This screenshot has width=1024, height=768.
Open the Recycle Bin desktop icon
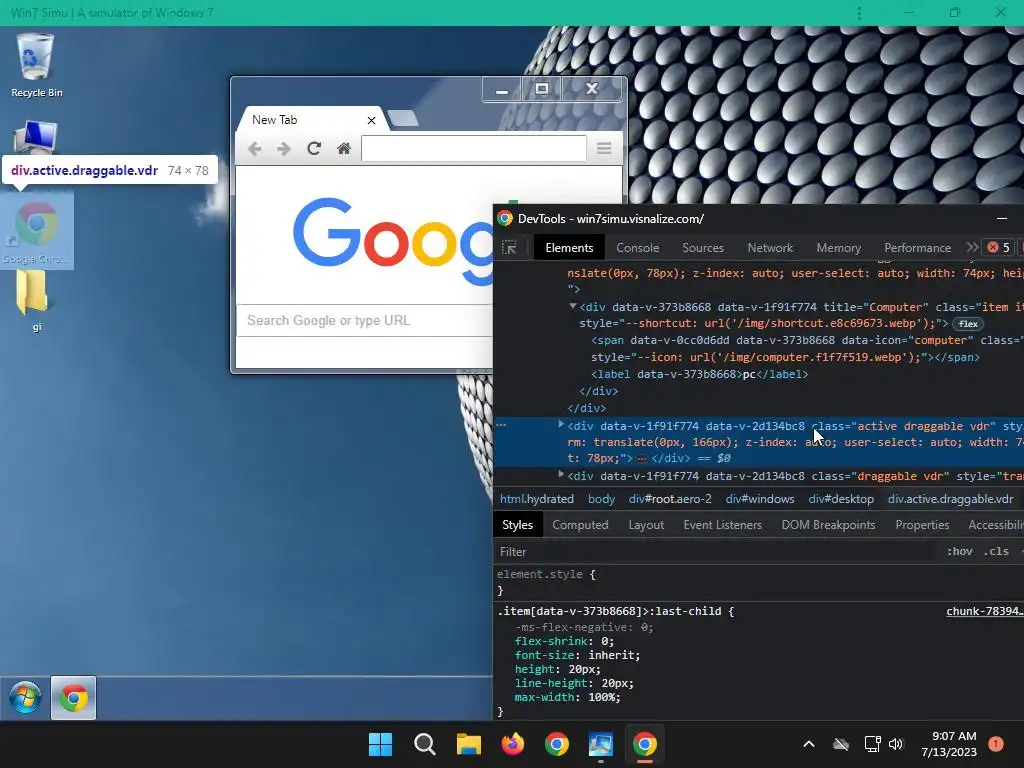[x=36, y=65]
